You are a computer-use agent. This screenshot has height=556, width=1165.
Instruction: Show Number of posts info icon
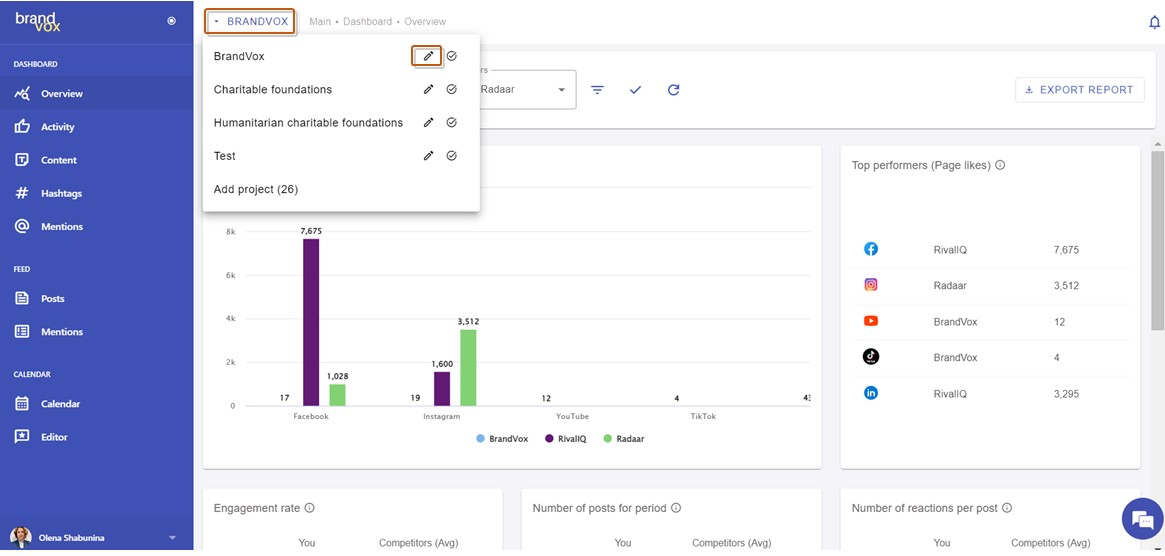click(676, 508)
